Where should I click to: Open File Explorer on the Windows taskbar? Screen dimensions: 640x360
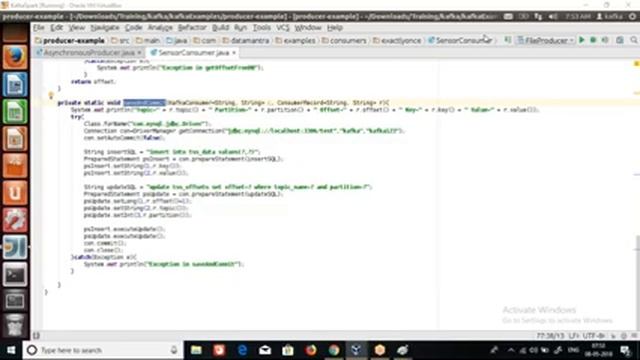click(x=196, y=350)
